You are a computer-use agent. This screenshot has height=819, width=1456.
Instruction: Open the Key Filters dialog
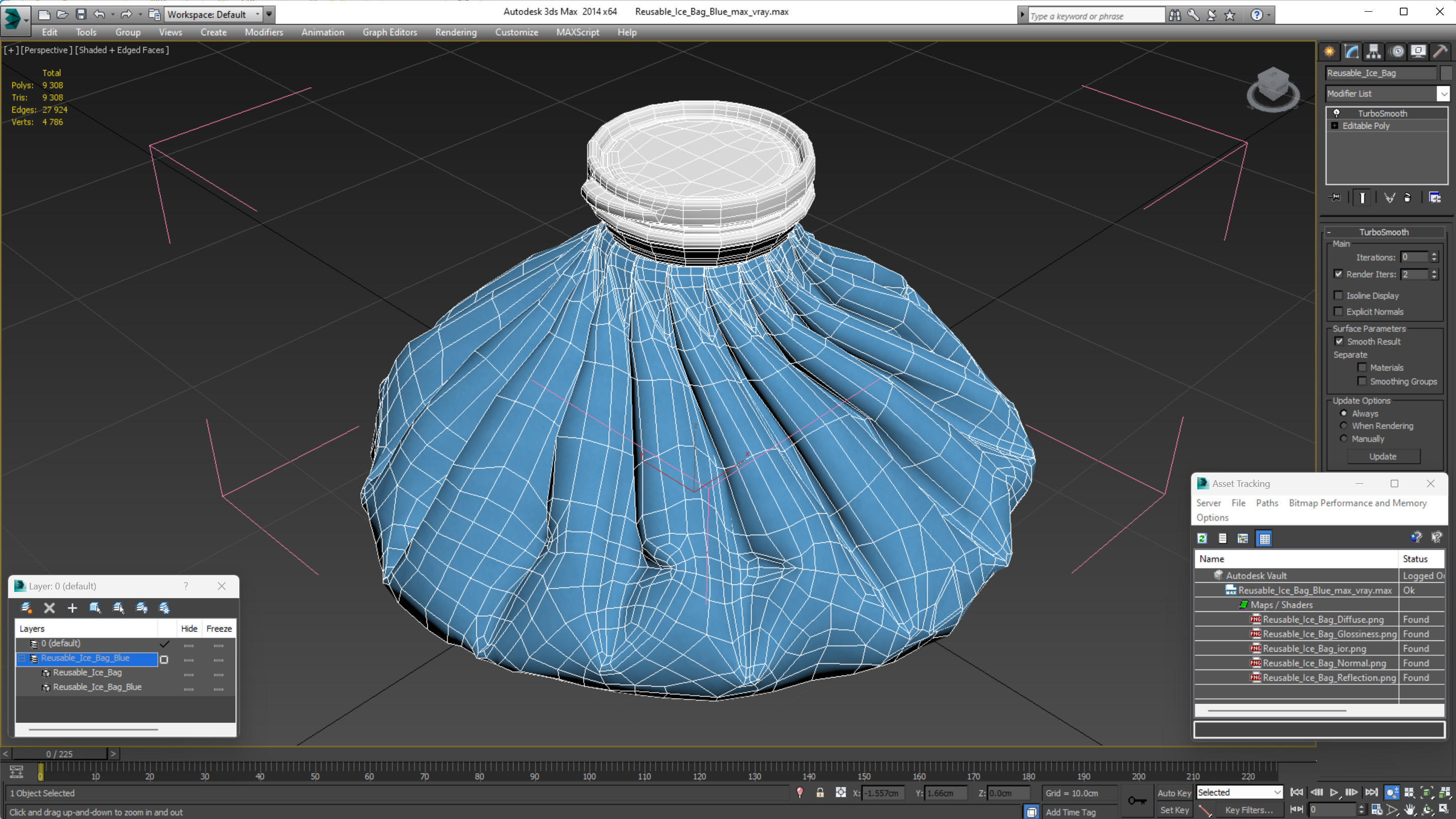pos(1249,810)
